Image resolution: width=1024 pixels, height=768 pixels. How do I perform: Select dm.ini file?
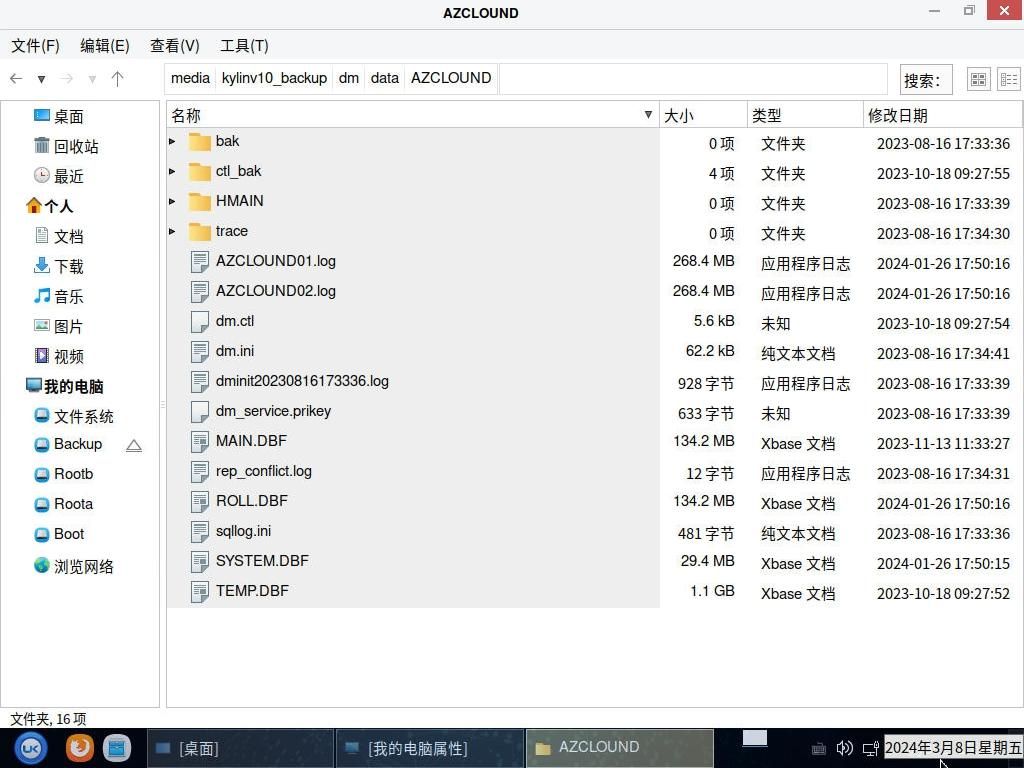(235, 351)
